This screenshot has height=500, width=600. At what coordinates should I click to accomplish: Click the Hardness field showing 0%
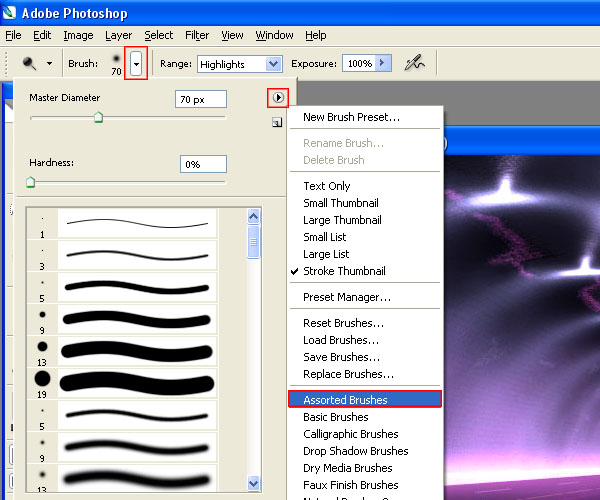(x=203, y=164)
